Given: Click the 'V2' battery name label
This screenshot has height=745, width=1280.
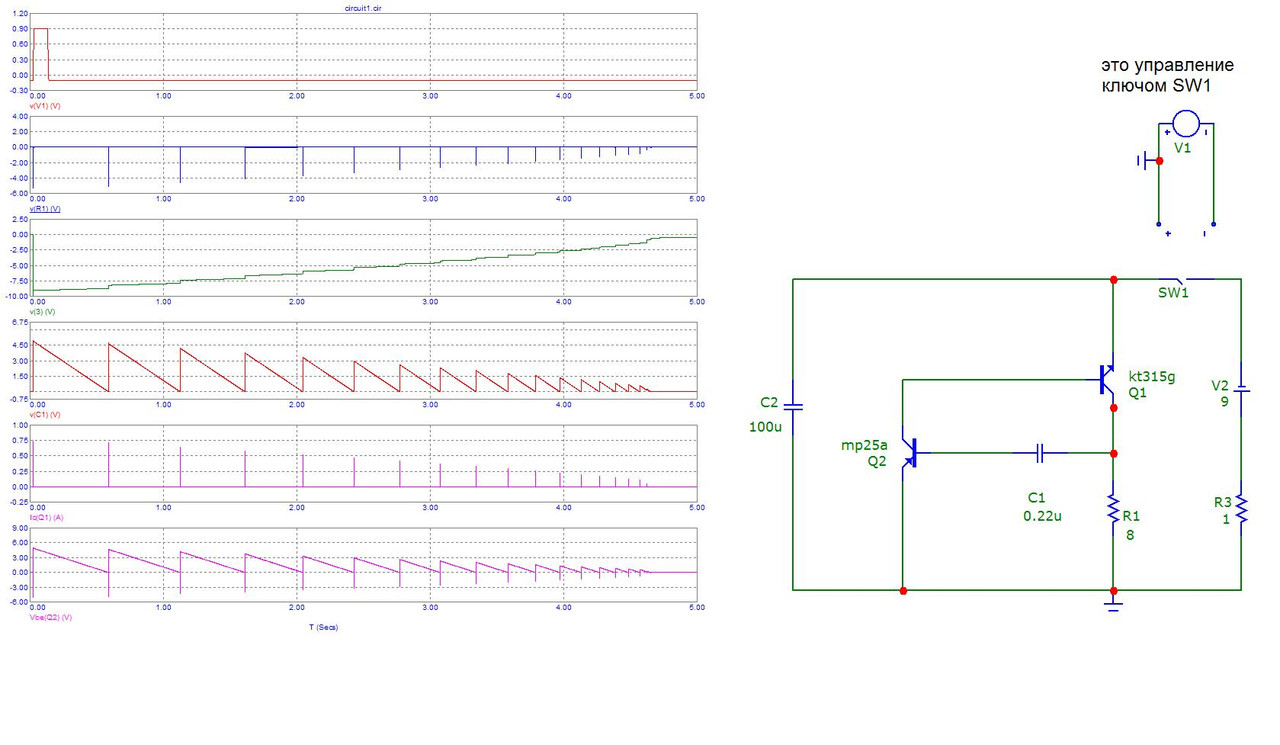Looking at the screenshot, I should (x=1220, y=385).
